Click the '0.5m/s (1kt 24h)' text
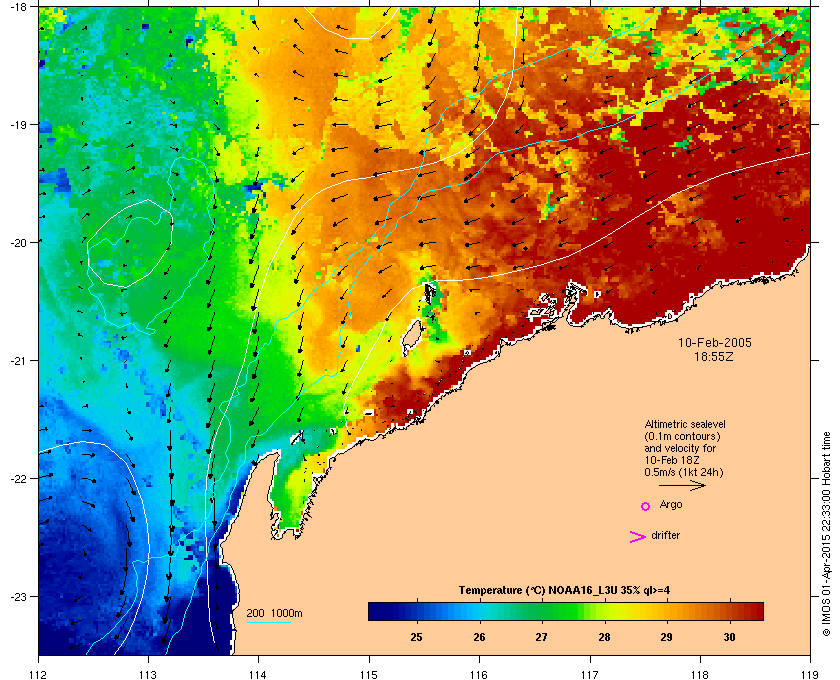840x680 pixels. click(x=684, y=473)
